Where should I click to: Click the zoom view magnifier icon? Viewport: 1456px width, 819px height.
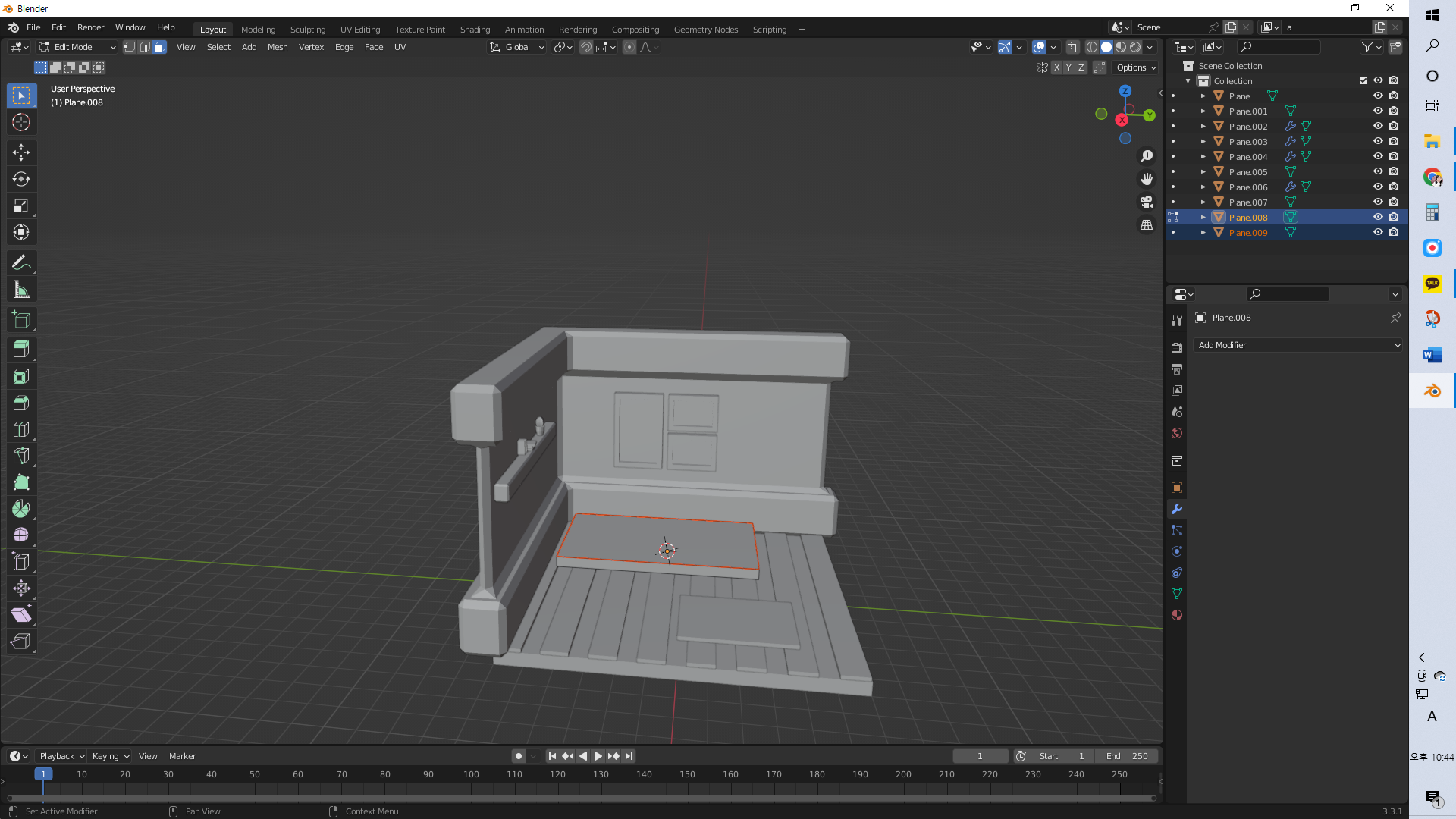[1147, 156]
